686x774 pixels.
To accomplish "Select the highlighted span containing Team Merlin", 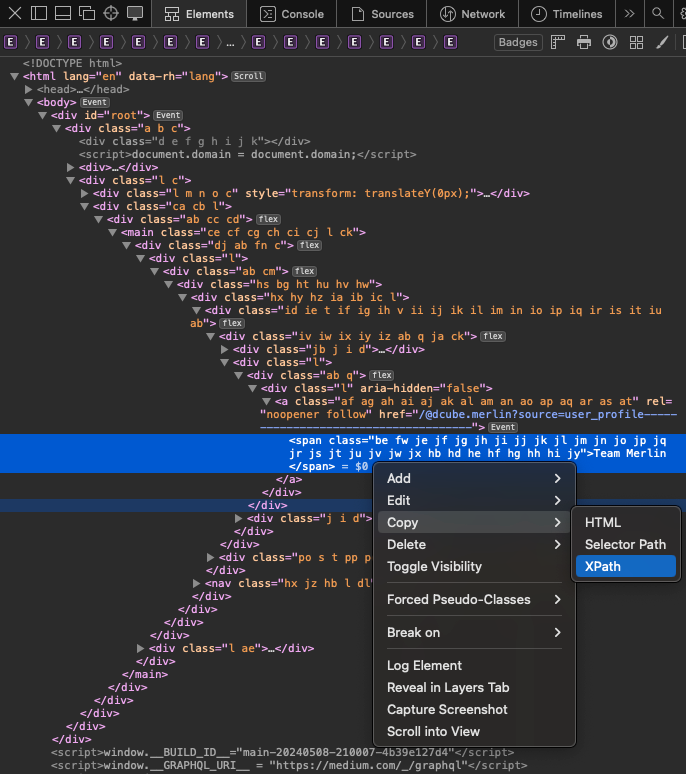I will (343, 453).
